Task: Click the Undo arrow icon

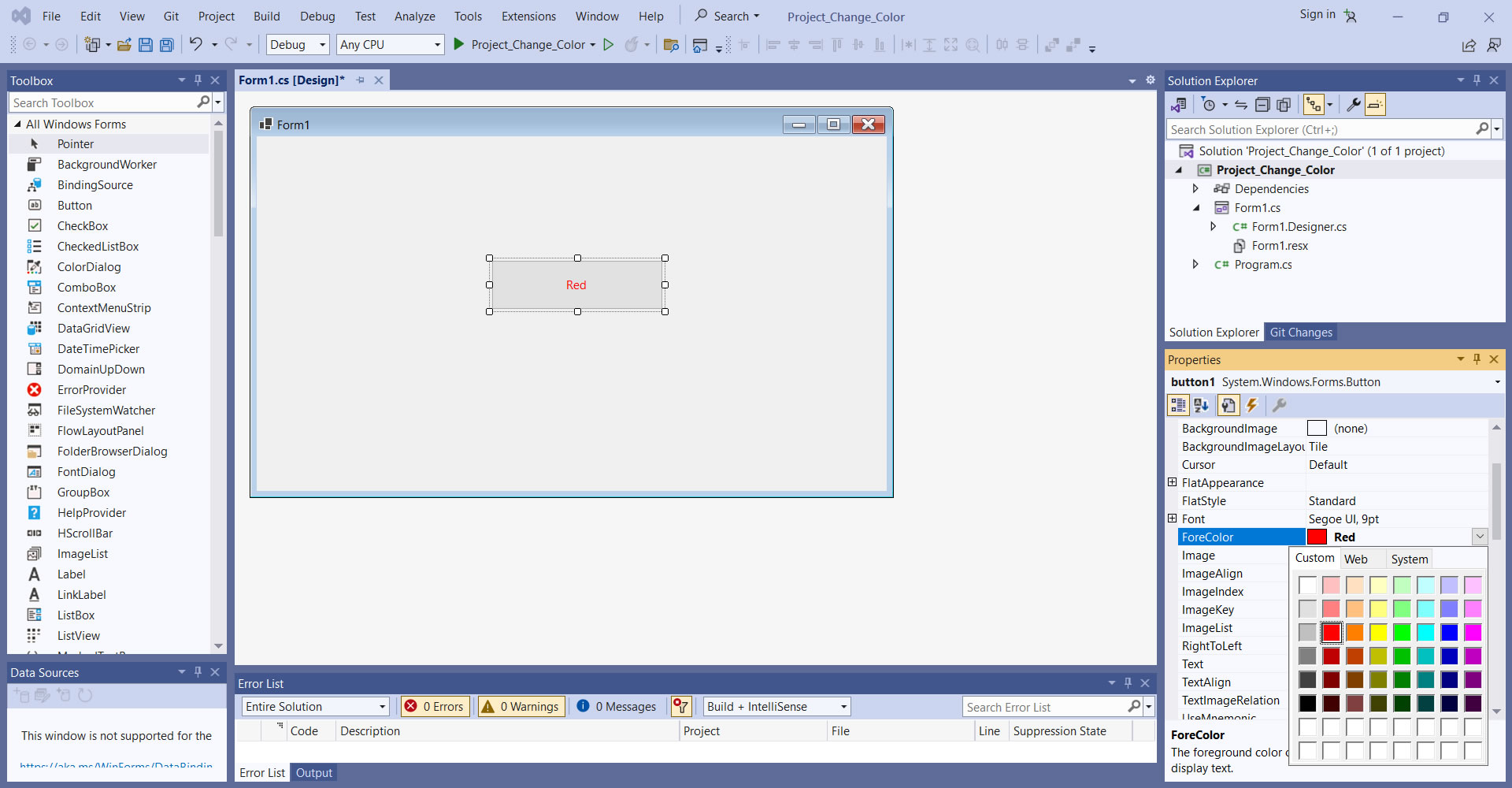Action: click(195, 45)
